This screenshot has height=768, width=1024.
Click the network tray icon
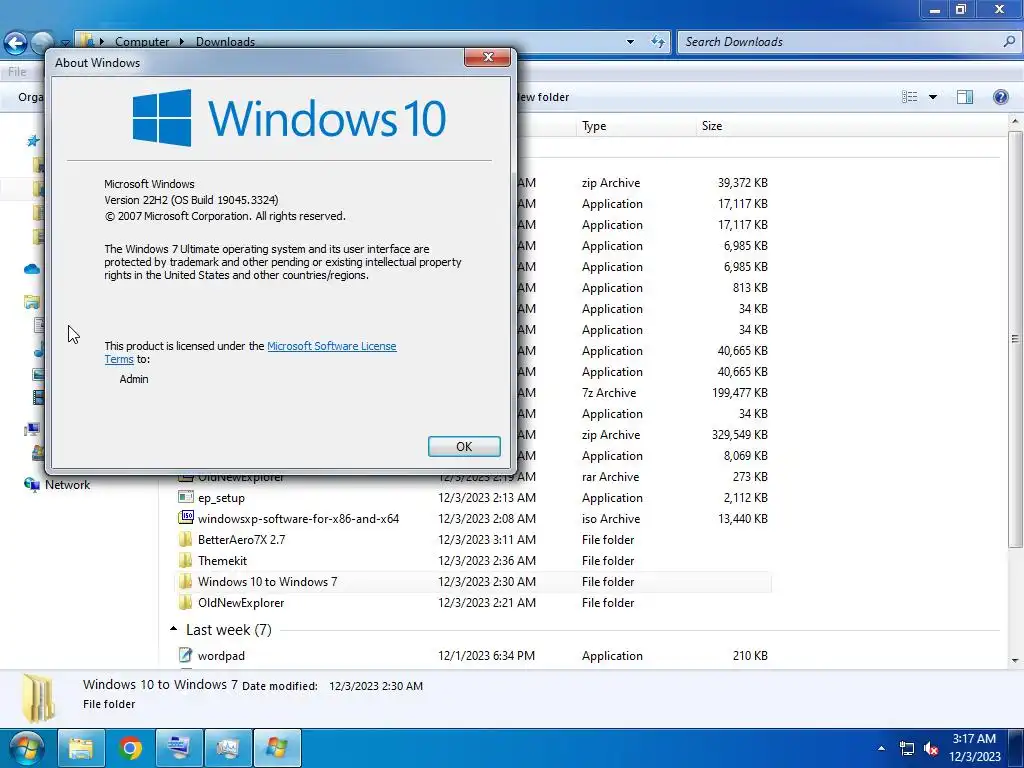pyautogui.click(x=906, y=748)
